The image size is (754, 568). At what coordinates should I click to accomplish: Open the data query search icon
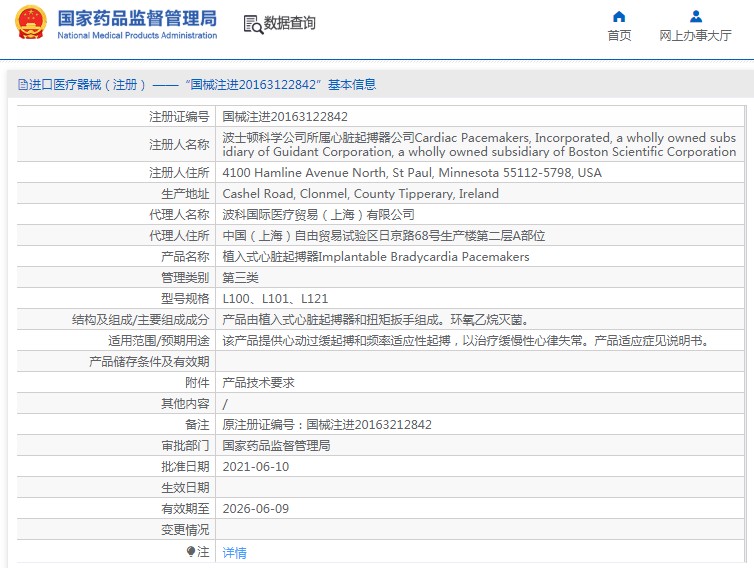(253, 24)
